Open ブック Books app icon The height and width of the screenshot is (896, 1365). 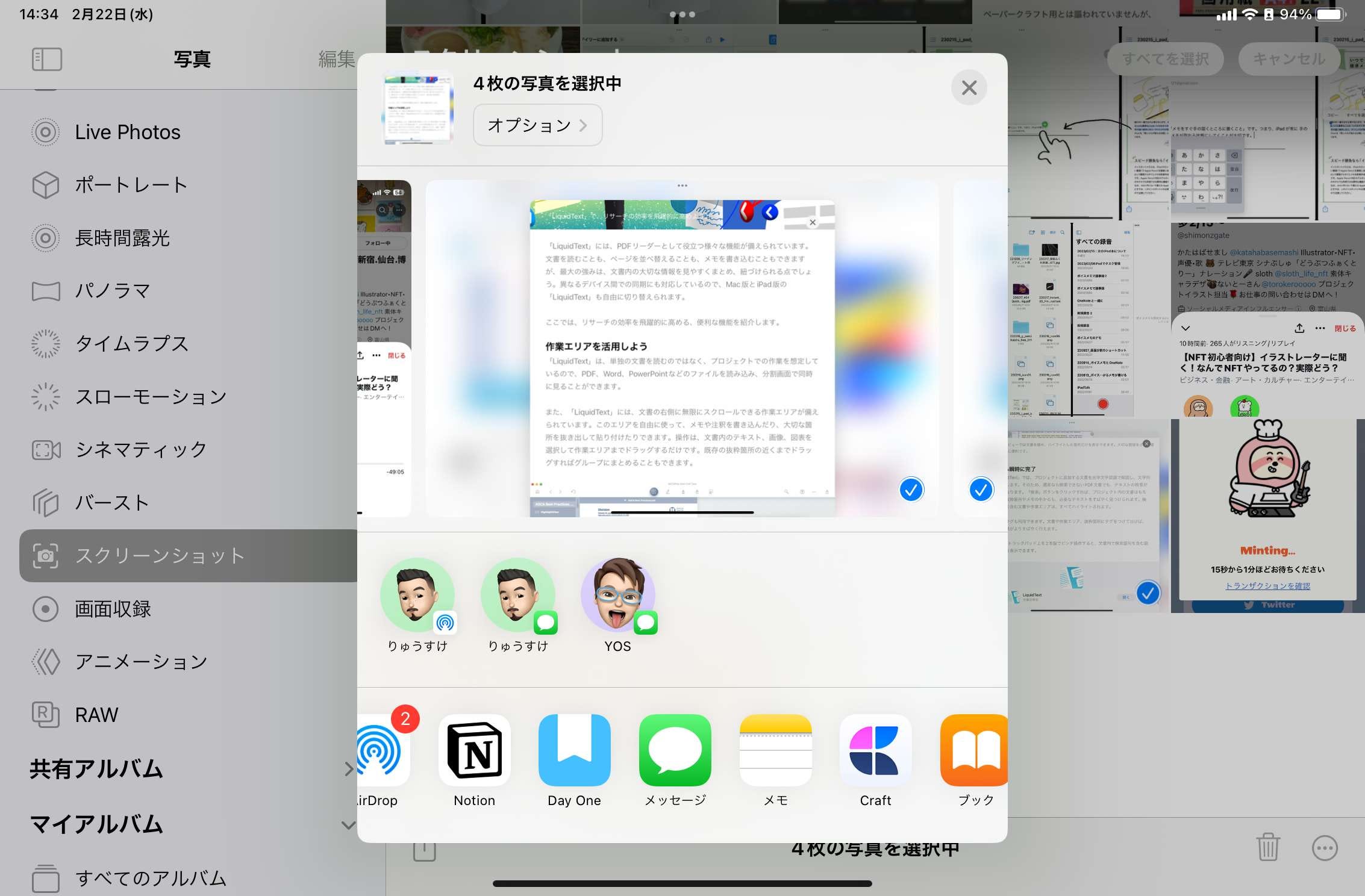(x=974, y=750)
